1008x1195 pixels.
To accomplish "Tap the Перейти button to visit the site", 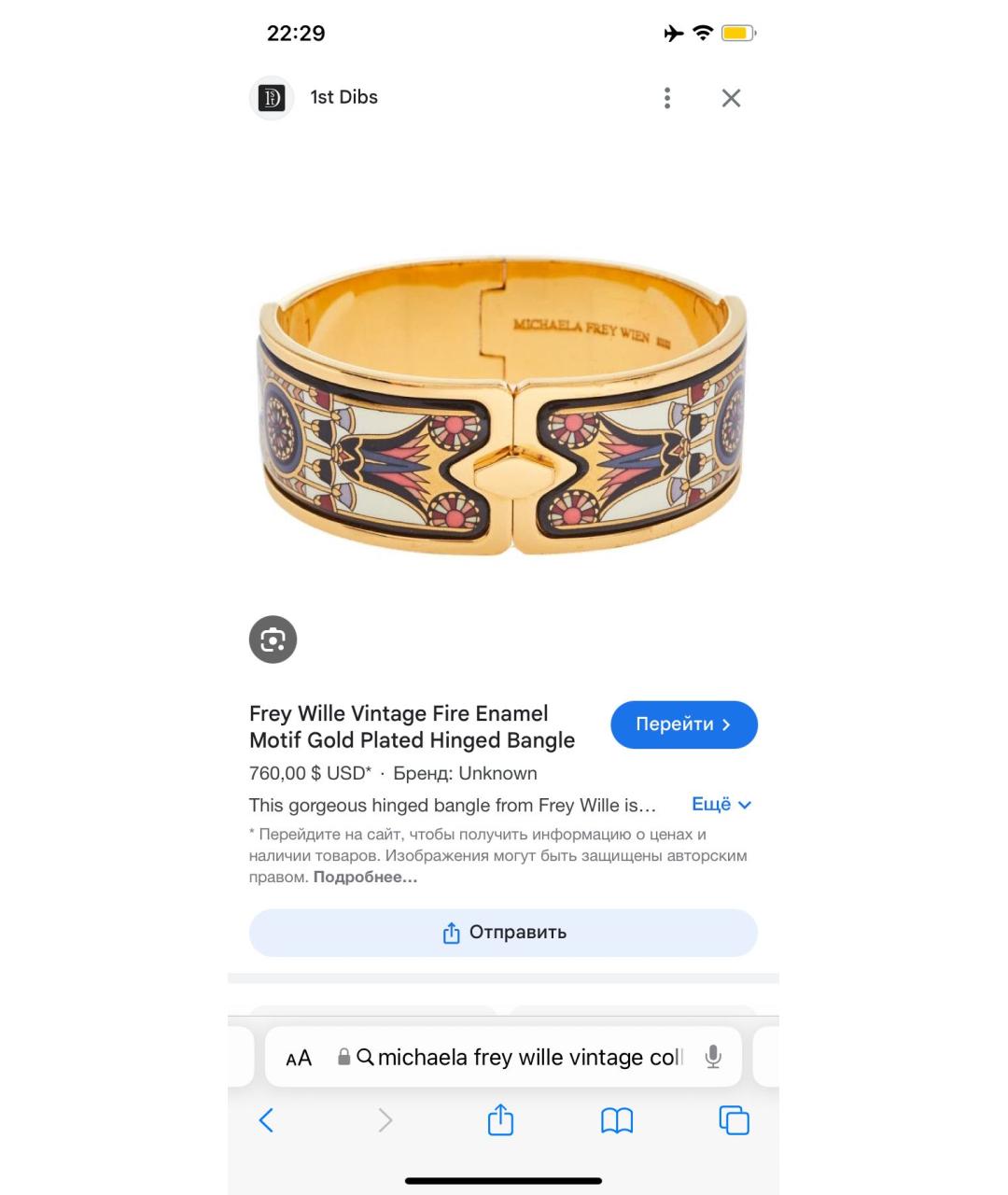I will 684,724.
